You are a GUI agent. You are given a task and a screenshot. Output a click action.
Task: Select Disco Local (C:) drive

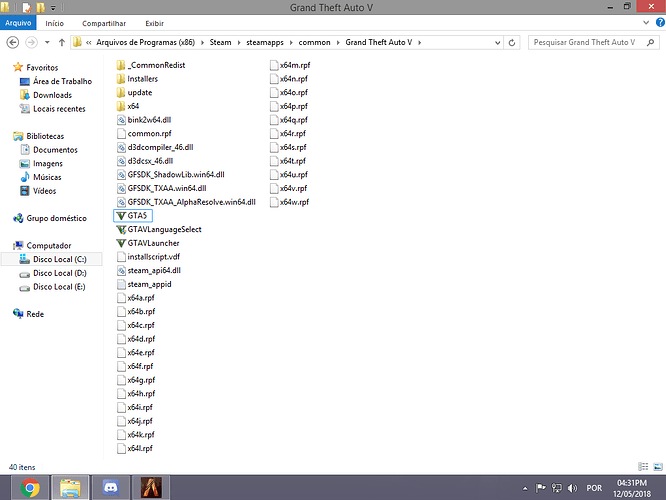tap(59, 259)
